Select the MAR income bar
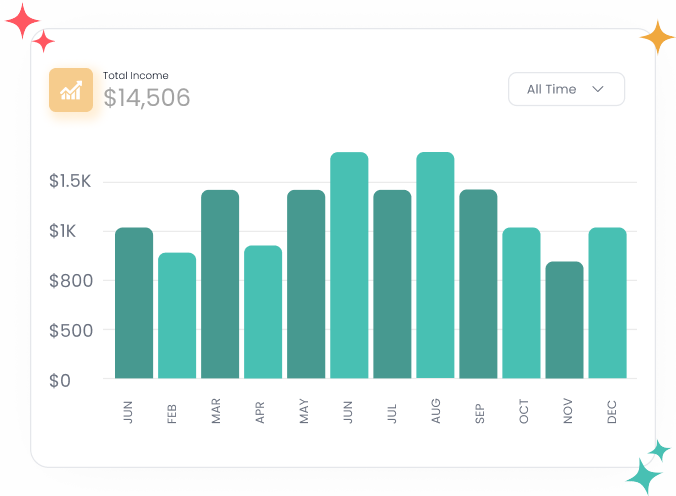 pos(220,284)
